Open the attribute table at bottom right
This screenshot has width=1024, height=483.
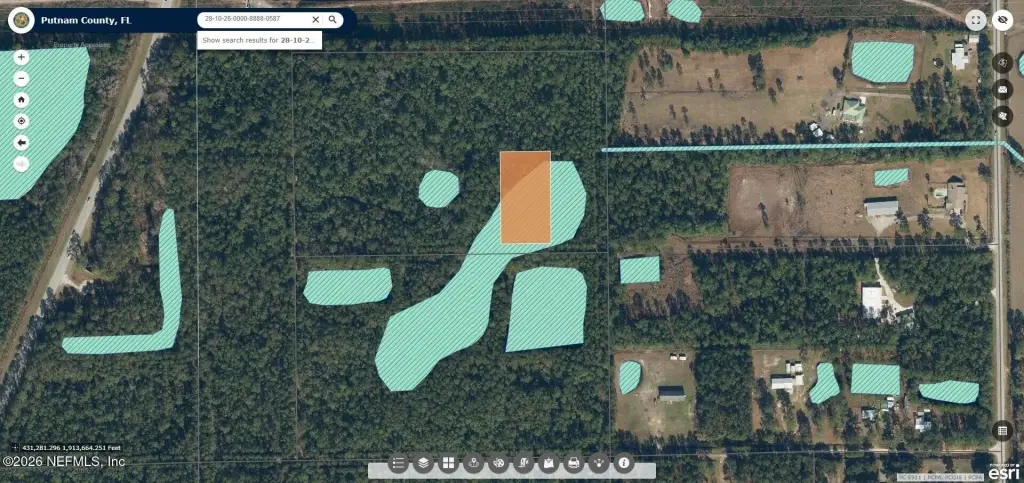(x=1002, y=430)
